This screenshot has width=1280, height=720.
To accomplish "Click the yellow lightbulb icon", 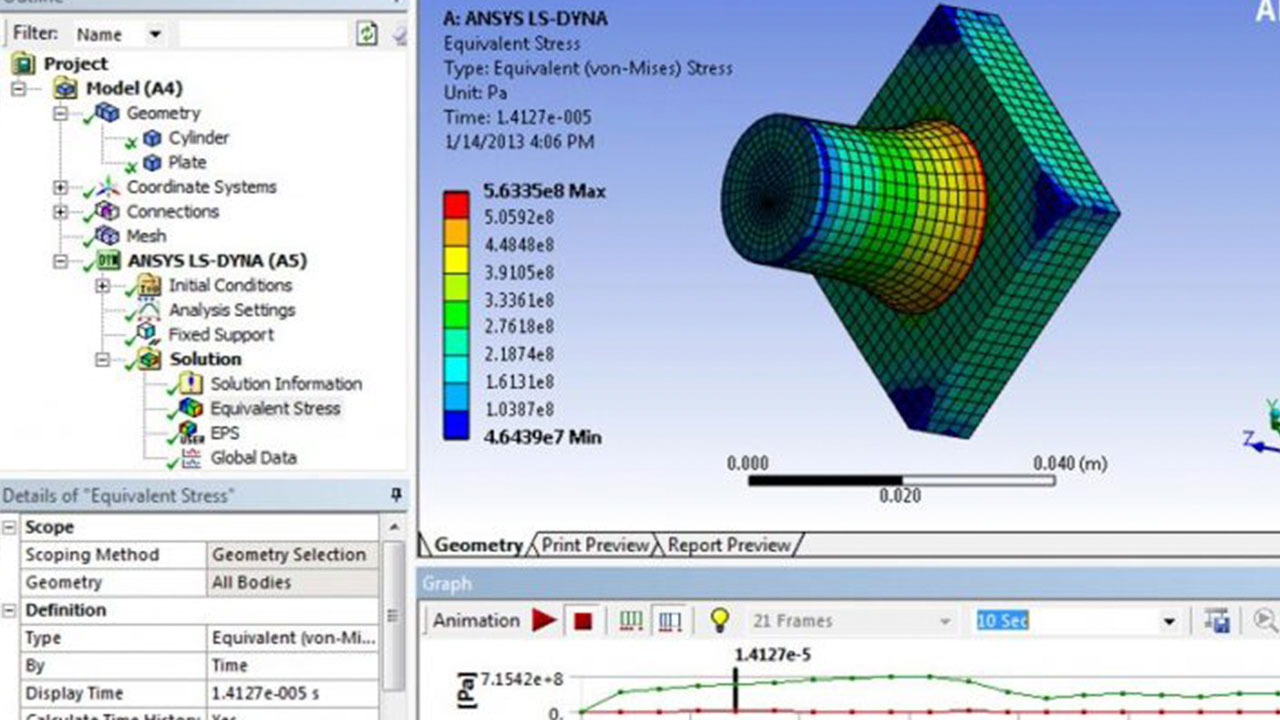I will (x=719, y=621).
